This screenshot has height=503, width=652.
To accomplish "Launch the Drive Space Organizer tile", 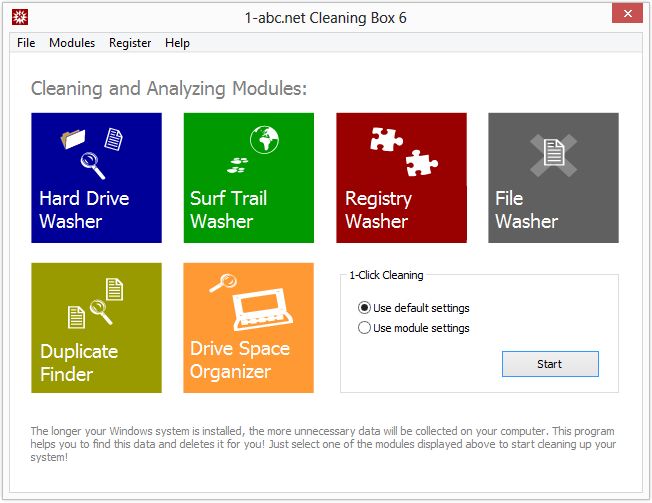I will pyautogui.click(x=249, y=328).
